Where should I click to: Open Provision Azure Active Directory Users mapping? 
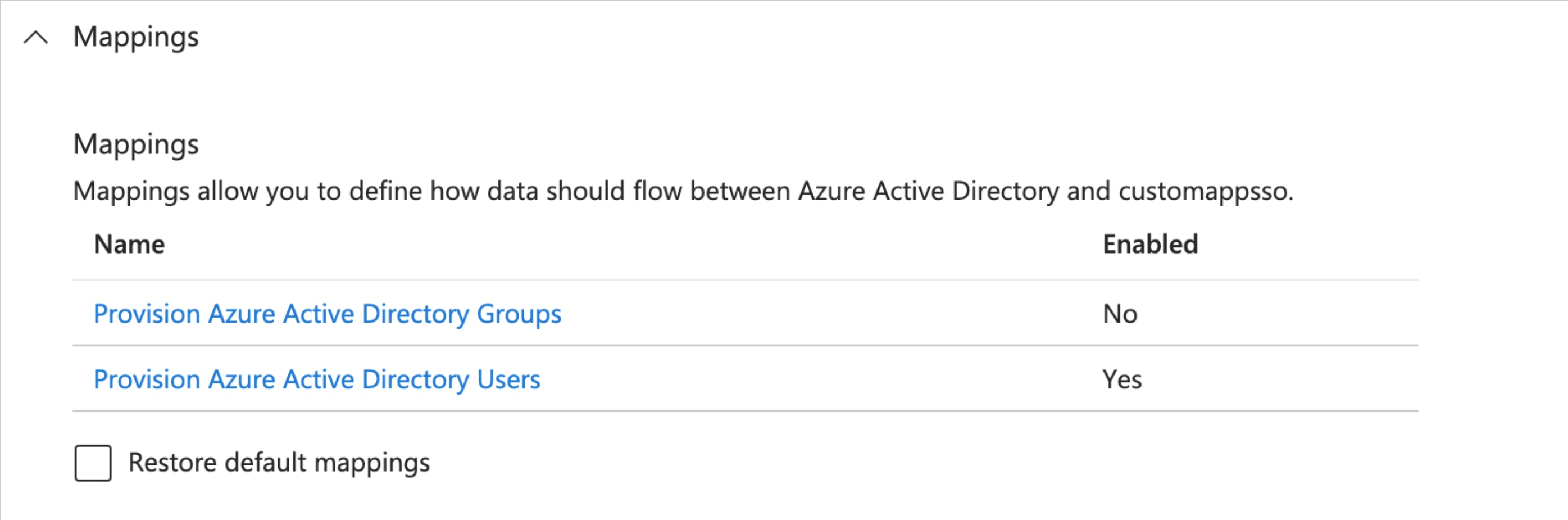pos(316,379)
